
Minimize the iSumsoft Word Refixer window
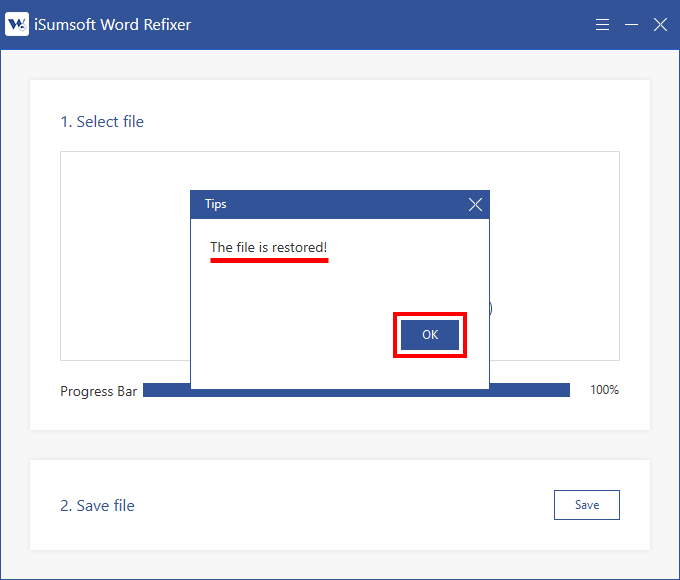pos(631,25)
